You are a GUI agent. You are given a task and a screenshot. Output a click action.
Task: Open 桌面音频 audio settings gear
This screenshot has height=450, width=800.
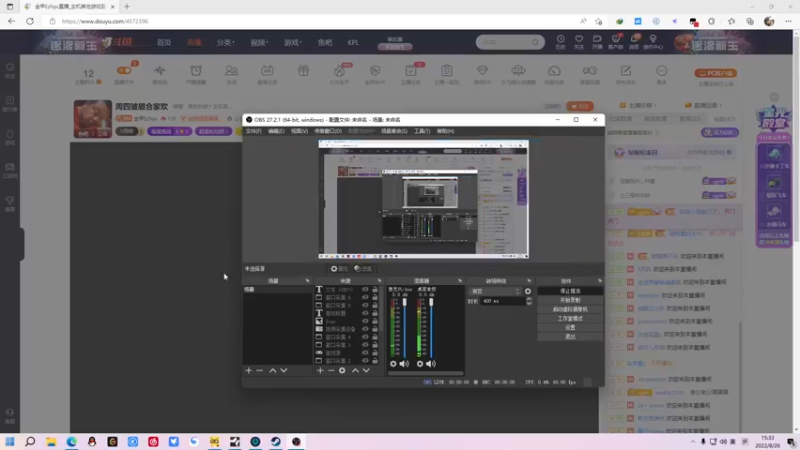(x=420, y=364)
